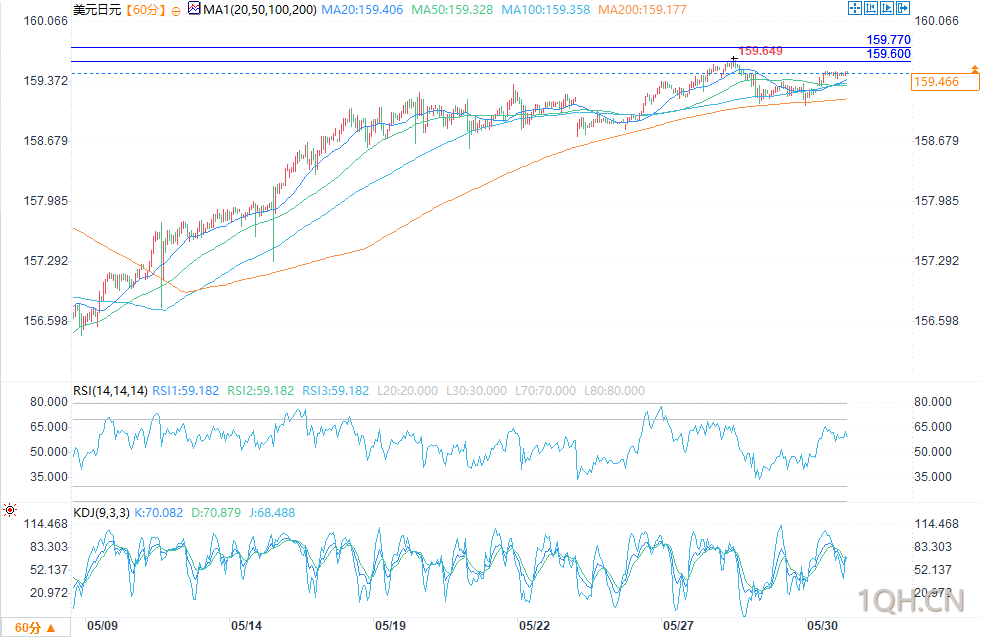
Task: Click the 【60分】 period label in header
Action: coord(145,10)
